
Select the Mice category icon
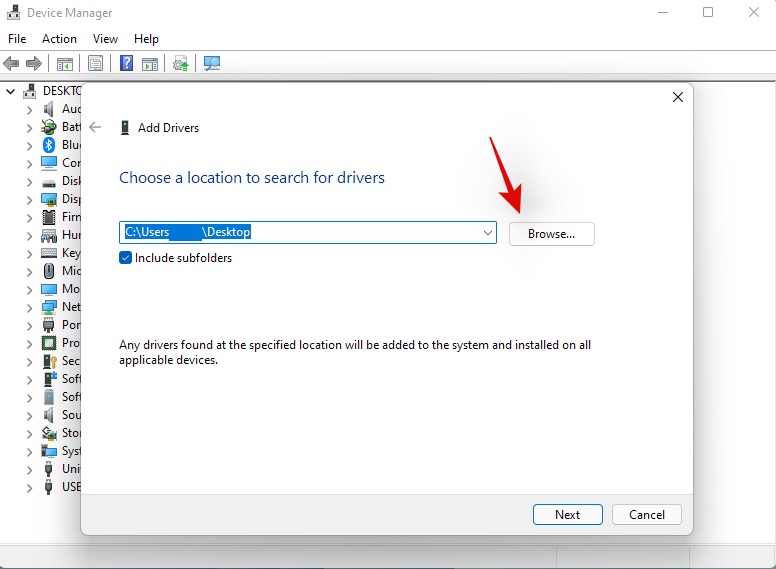coord(48,271)
